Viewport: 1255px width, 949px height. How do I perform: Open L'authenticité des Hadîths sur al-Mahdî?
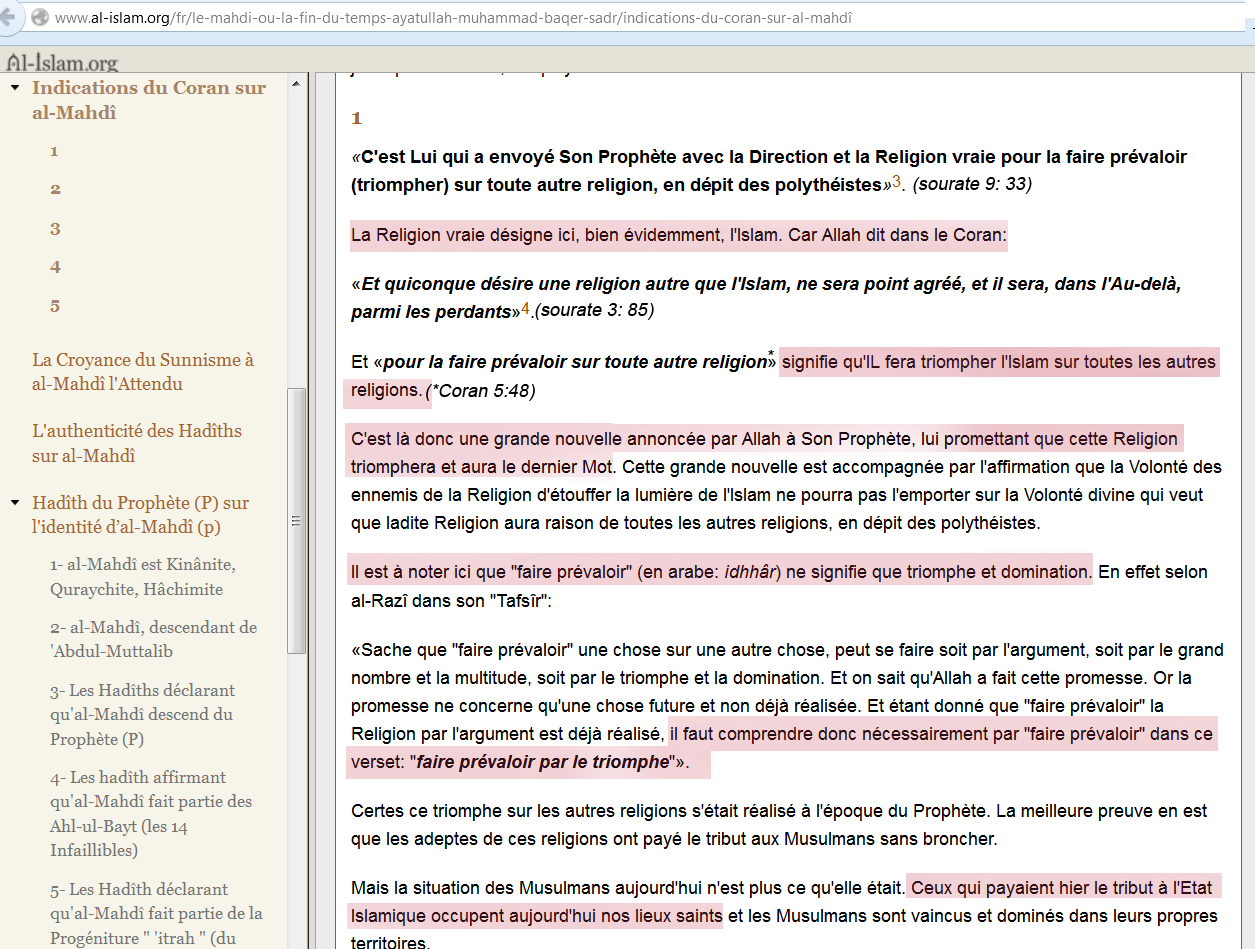point(137,443)
